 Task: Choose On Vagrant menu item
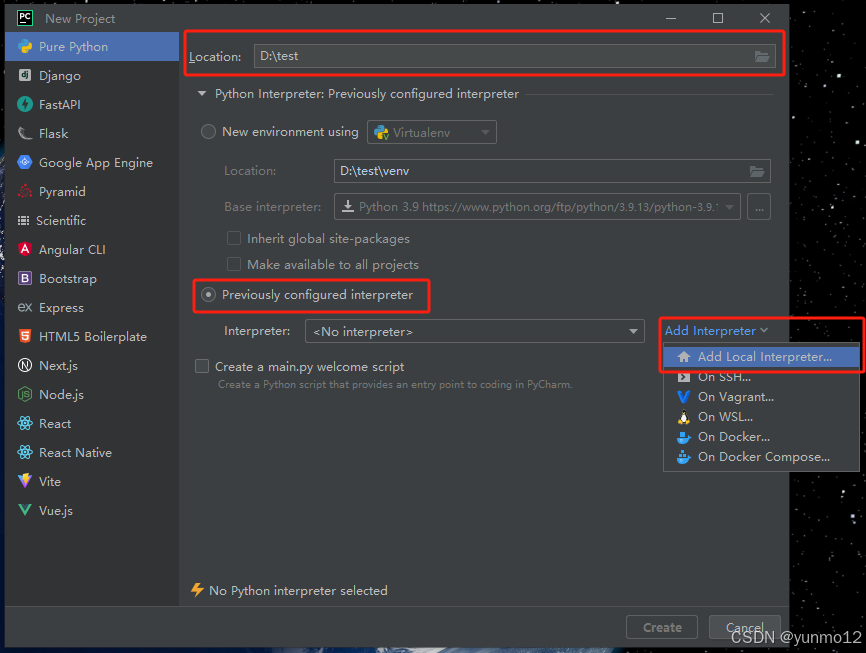coord(762,397)
